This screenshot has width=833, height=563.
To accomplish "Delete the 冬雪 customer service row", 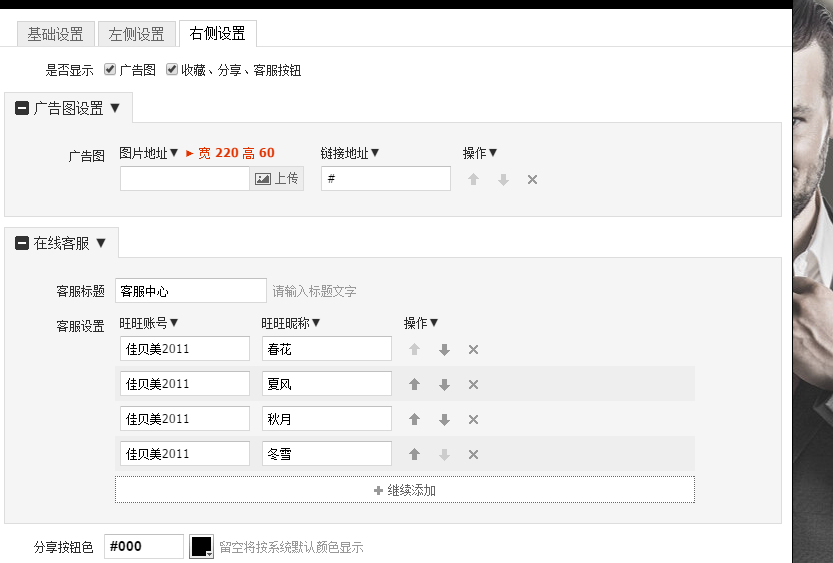I will point(473,455).
